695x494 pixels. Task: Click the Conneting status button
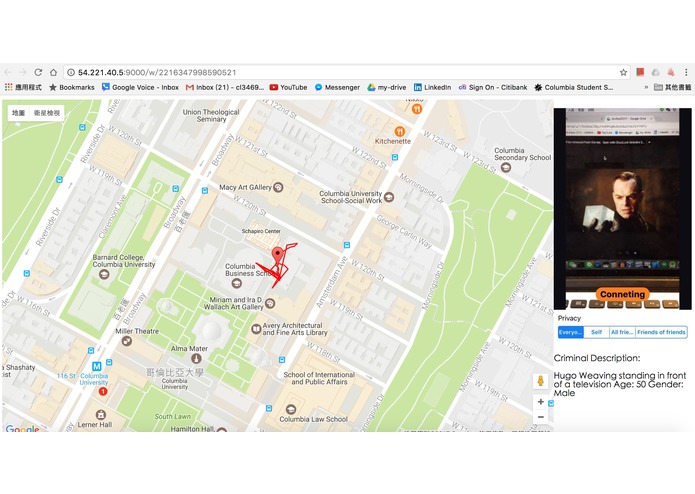pos(622,294)
